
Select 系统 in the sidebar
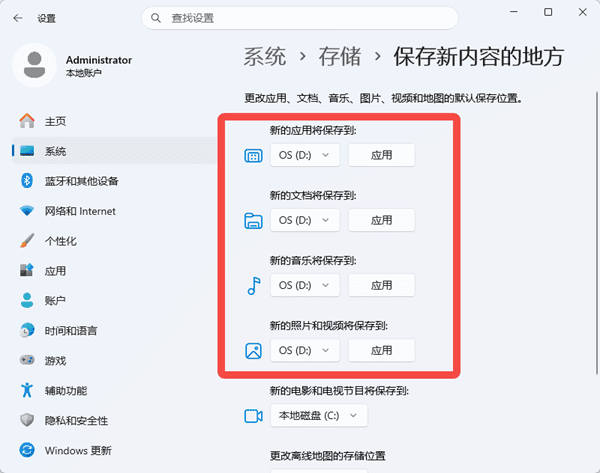click(x=114, y=151)
